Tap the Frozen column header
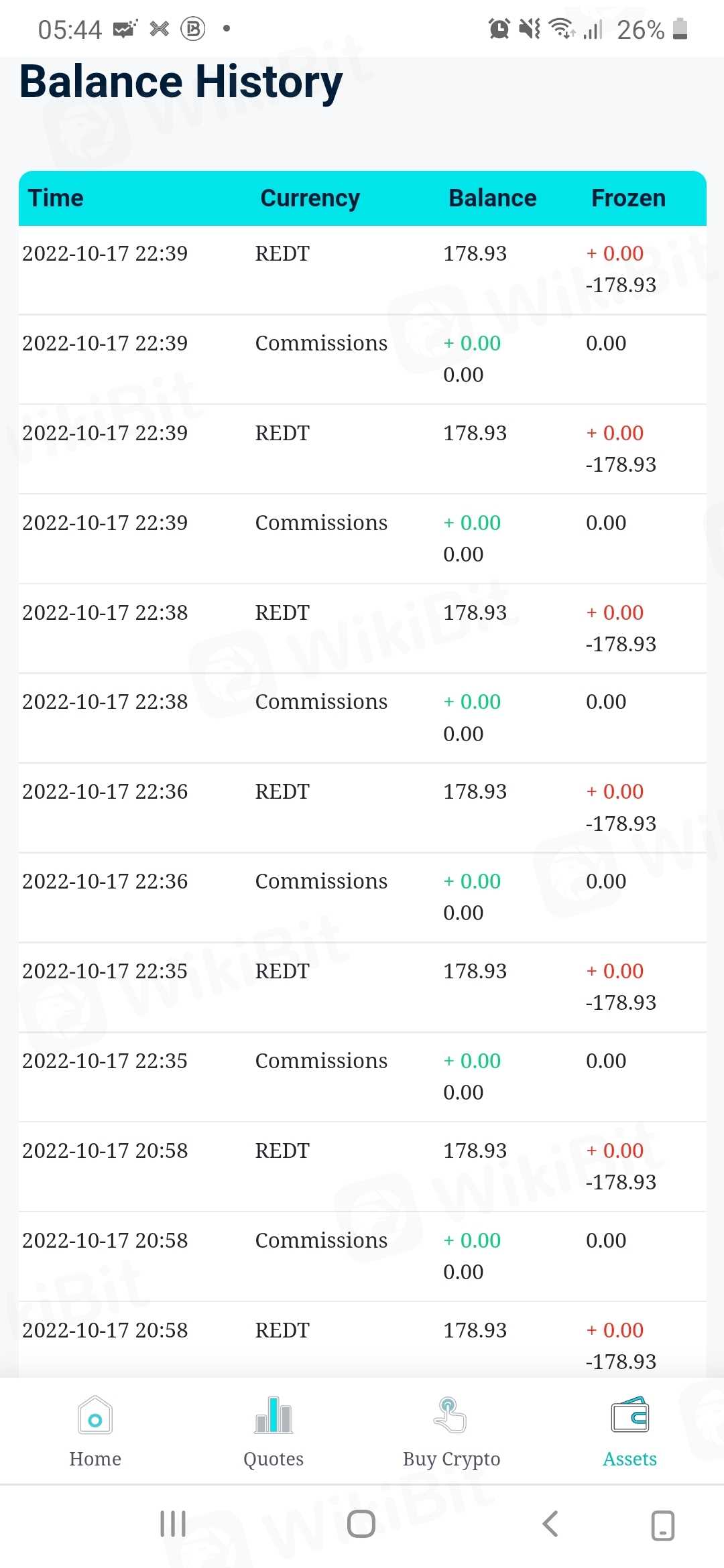Viewport: 724px width, 1568px height. click(628, 198)
